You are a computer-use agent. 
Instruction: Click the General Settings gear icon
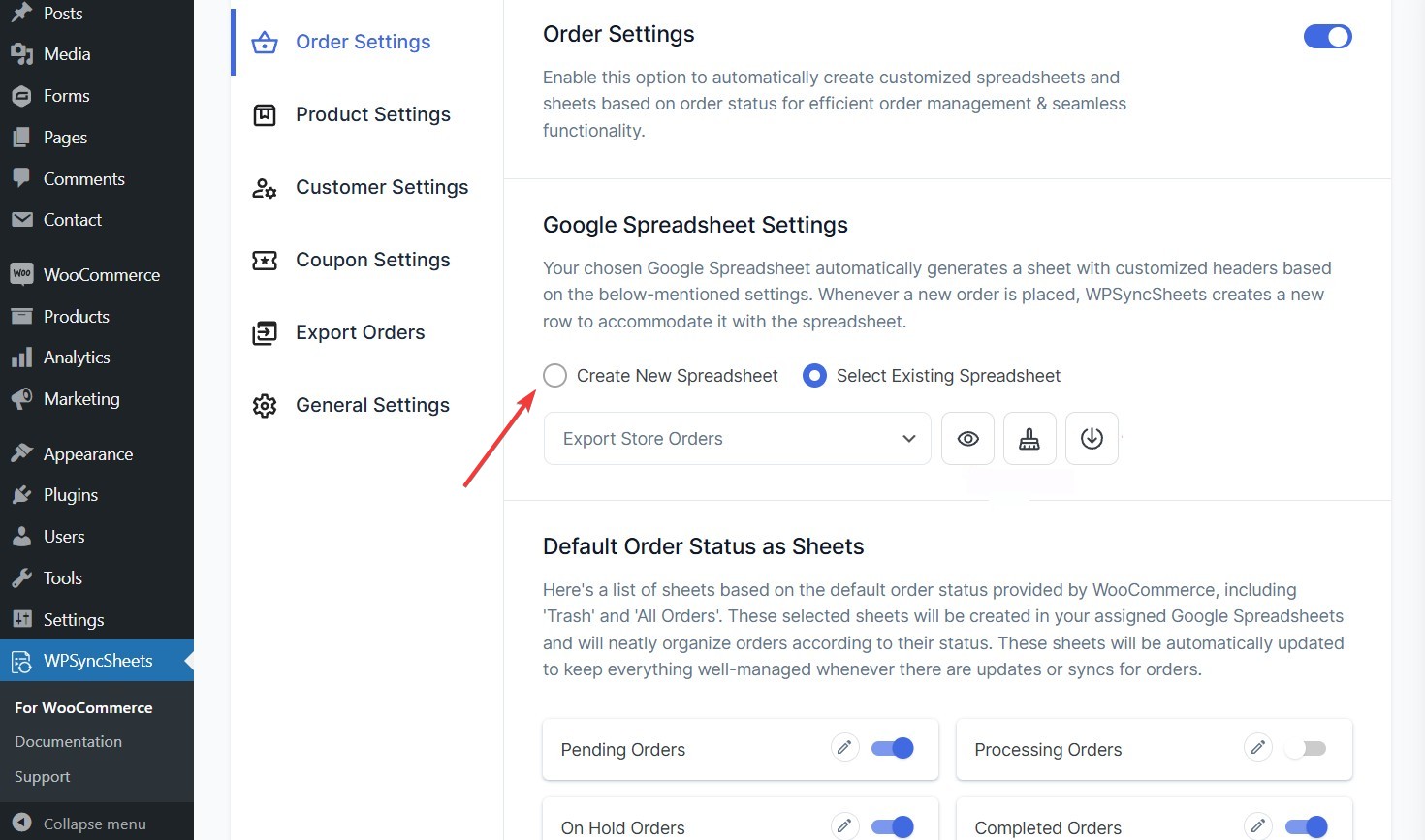[x=265, y=405]
